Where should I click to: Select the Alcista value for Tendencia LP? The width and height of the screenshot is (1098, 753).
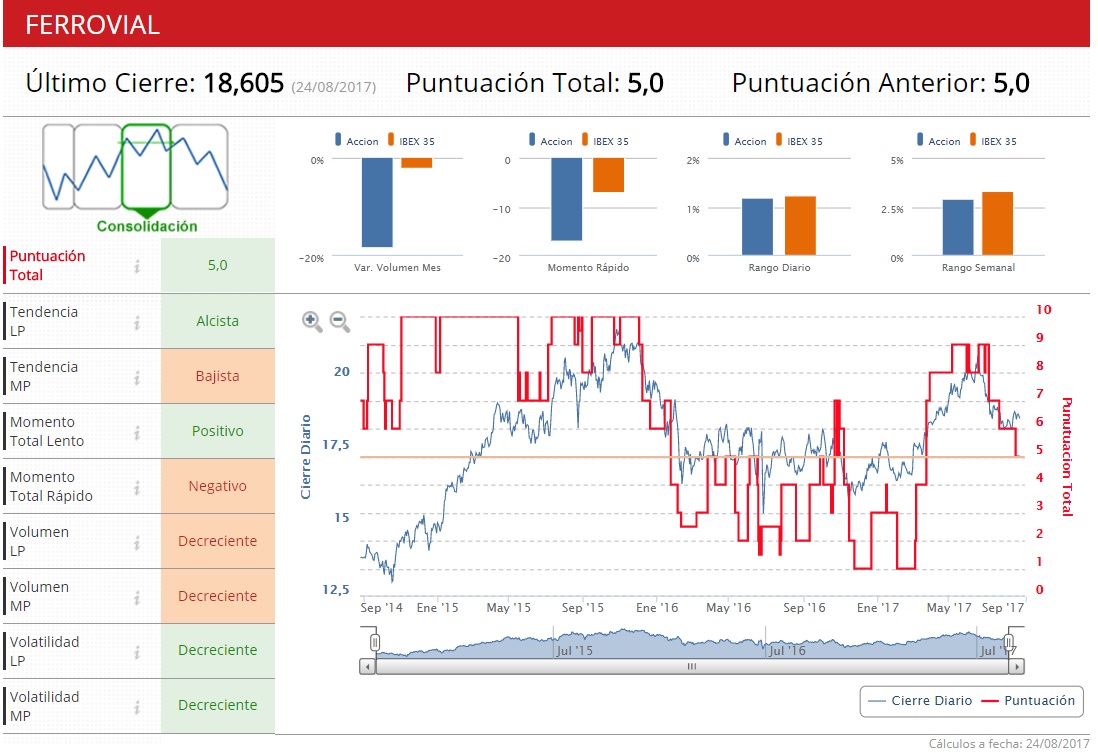pos(218,321)
